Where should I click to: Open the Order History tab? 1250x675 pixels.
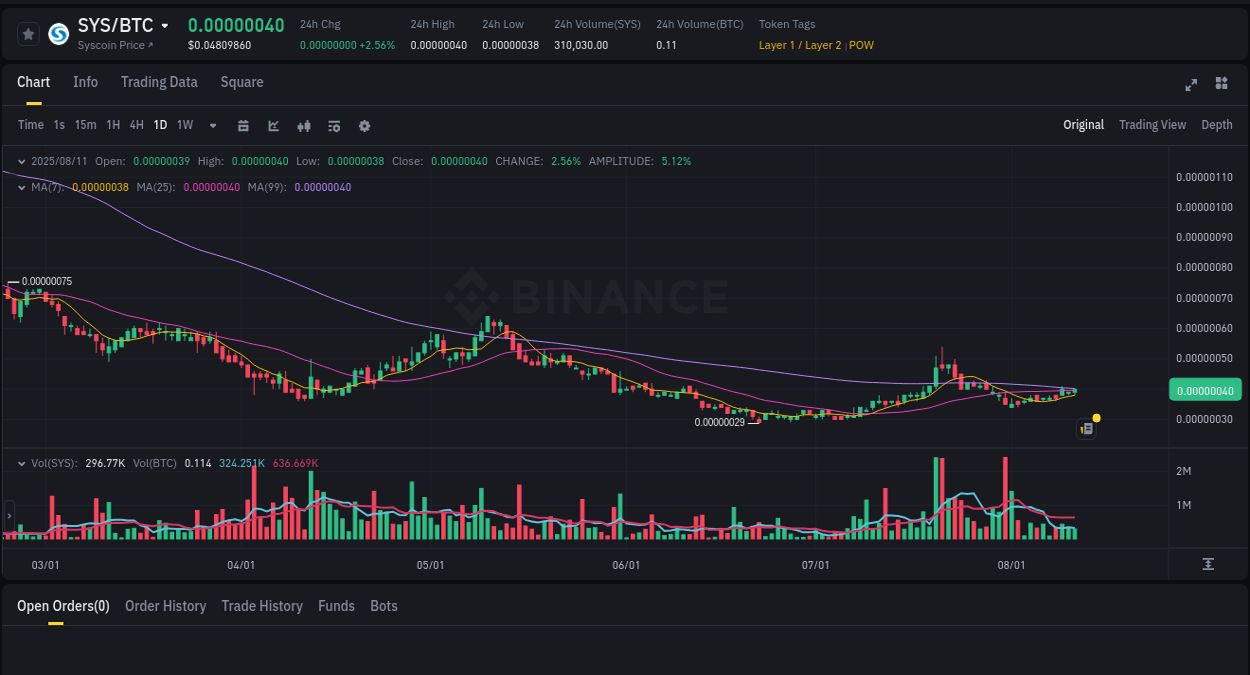[x=165, y=606]
